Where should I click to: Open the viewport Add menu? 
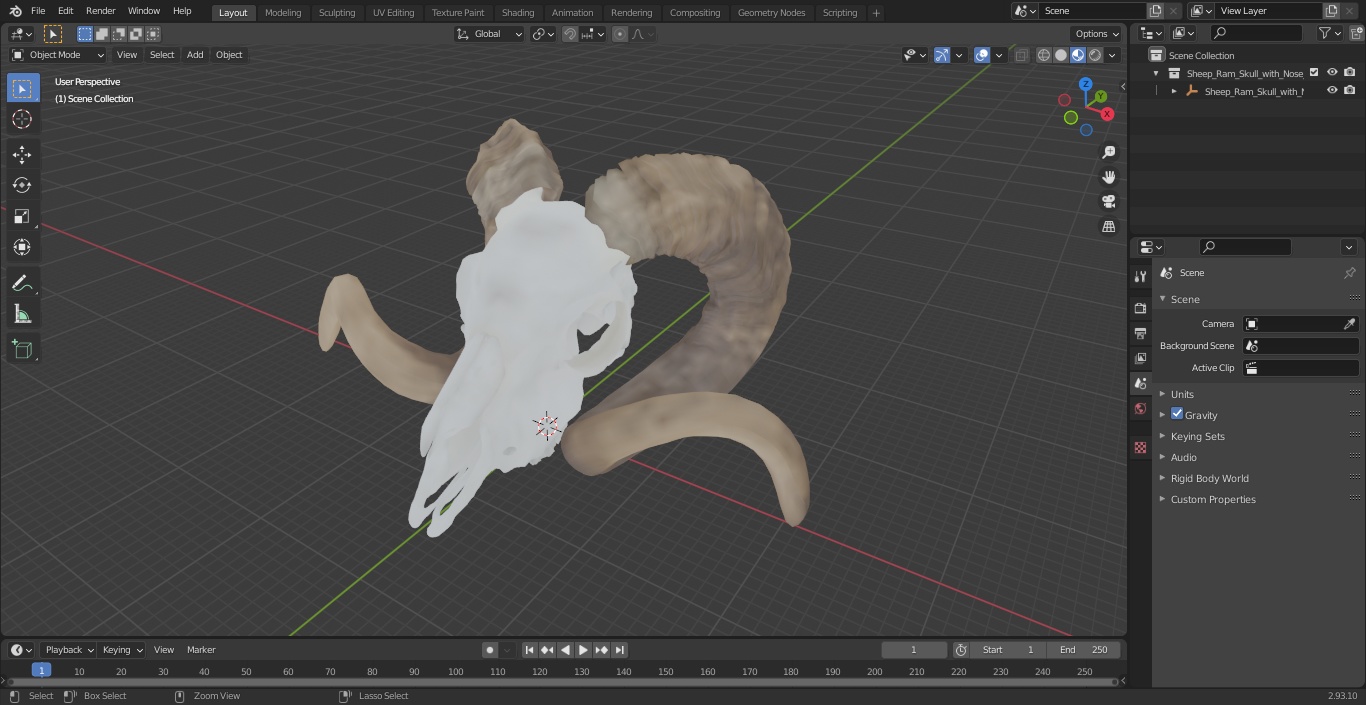195,55
